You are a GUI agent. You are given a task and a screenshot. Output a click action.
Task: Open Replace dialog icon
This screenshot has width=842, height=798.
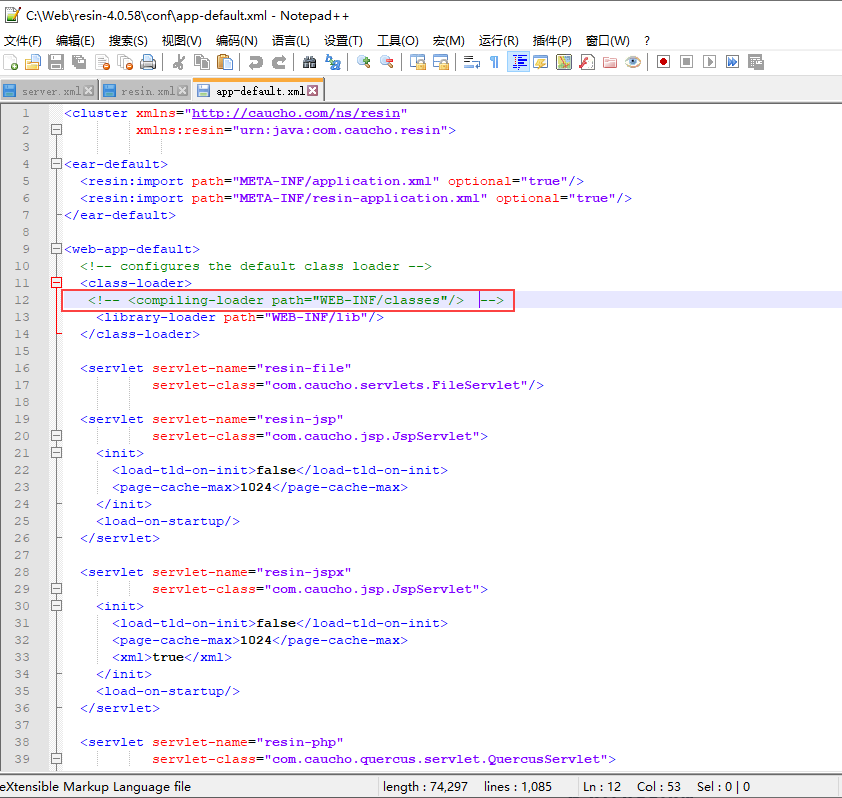[333, 62]
